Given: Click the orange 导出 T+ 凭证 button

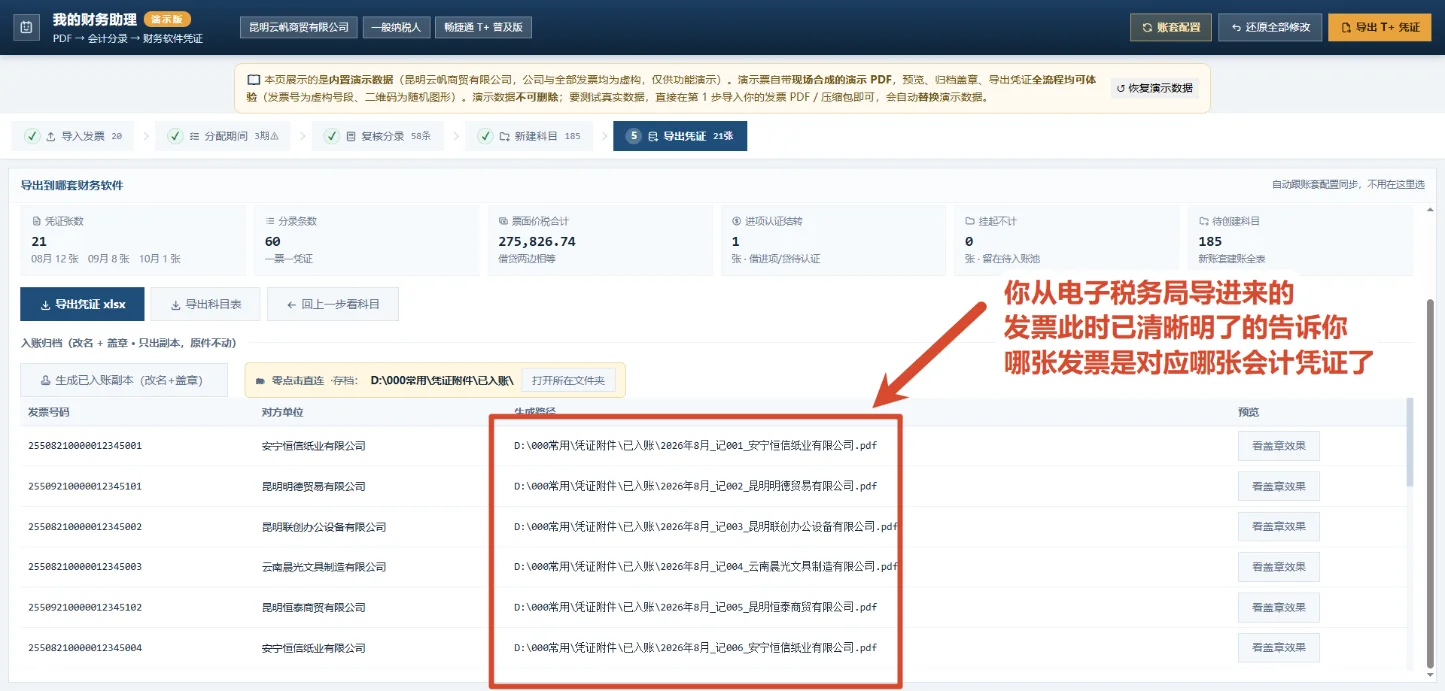Looking at the screenshot, I should [x=1380, y=27].
